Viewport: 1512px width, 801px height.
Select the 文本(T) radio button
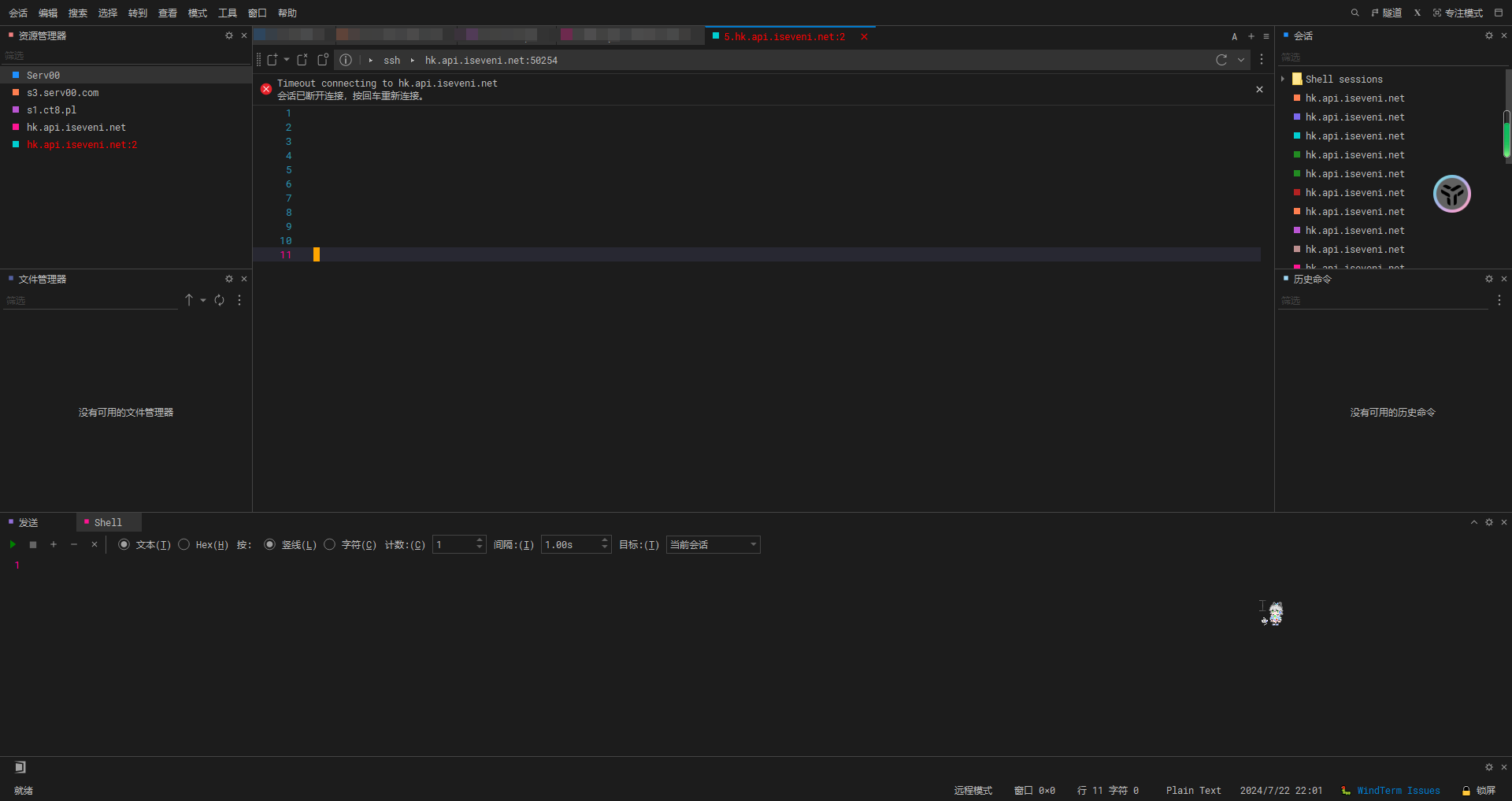(124, 544)
